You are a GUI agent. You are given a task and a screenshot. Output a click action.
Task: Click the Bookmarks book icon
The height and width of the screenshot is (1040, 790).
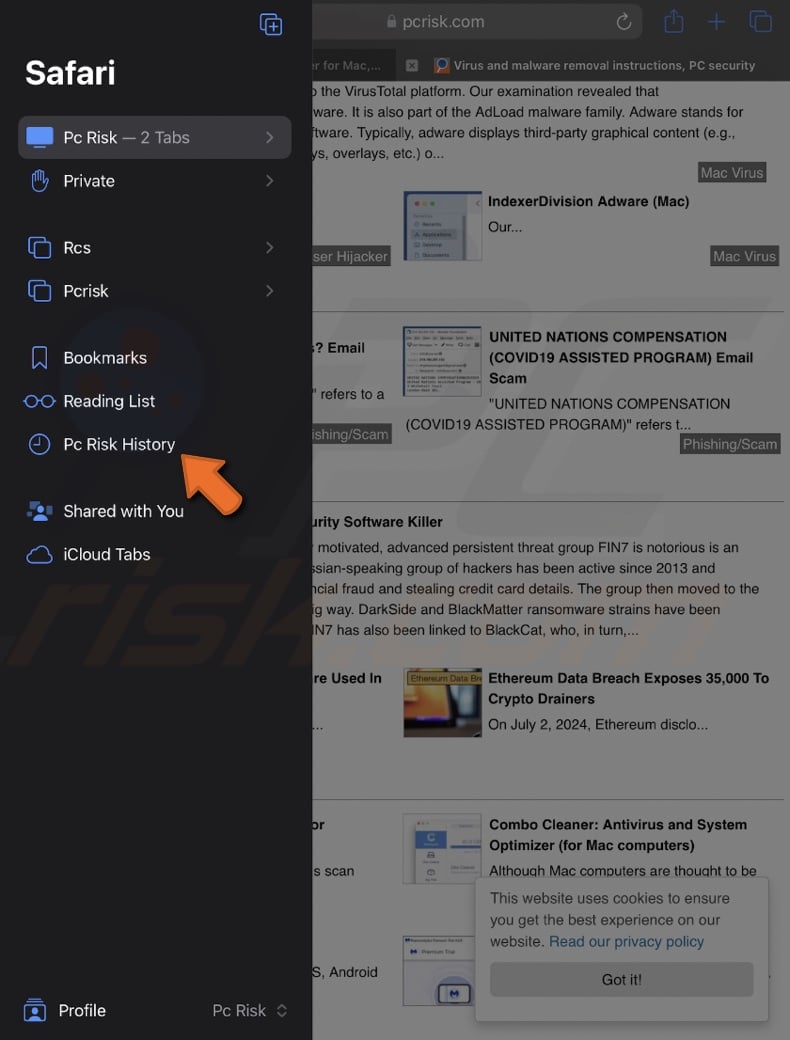[39, 358]
